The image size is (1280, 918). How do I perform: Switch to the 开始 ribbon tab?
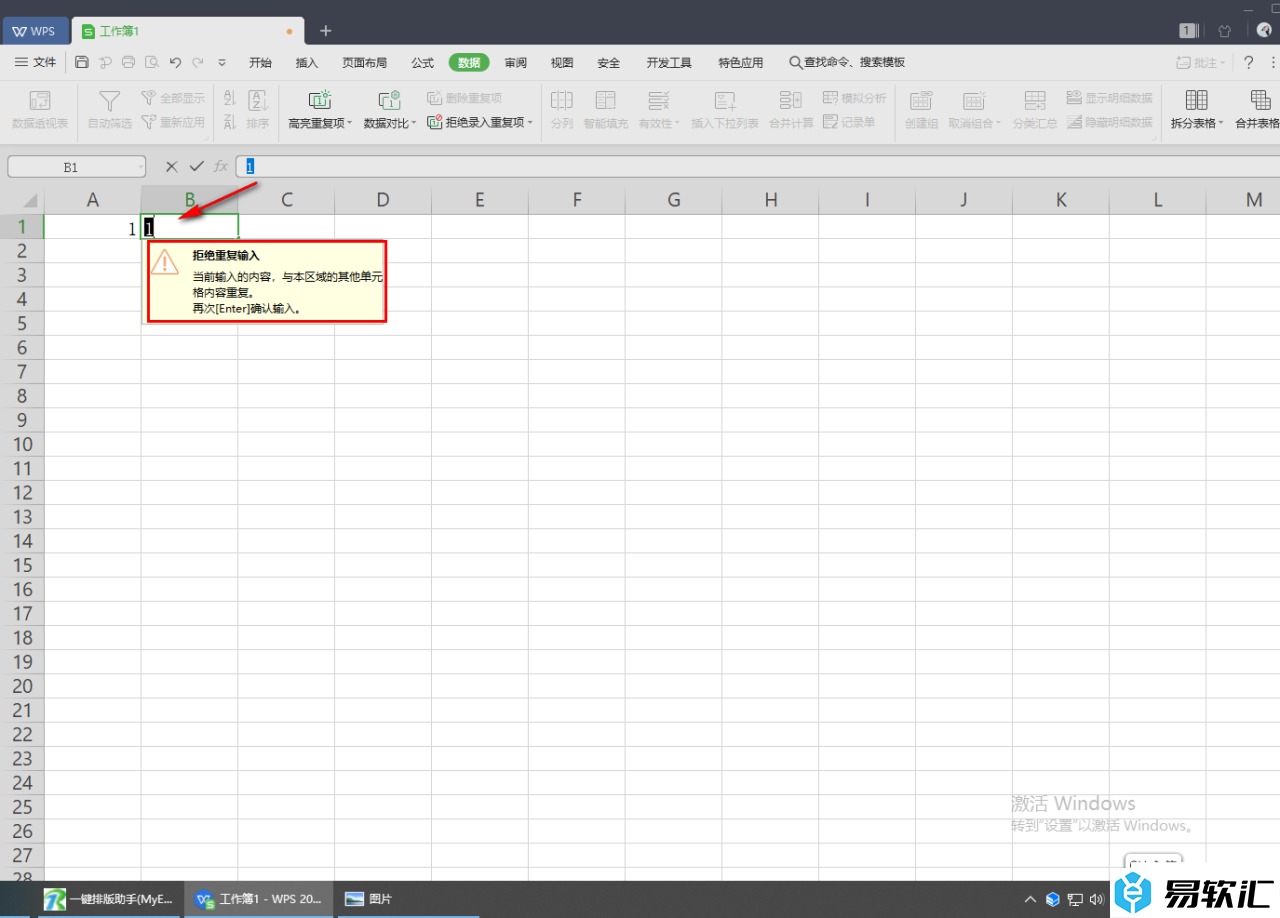[x=260, y=62]
